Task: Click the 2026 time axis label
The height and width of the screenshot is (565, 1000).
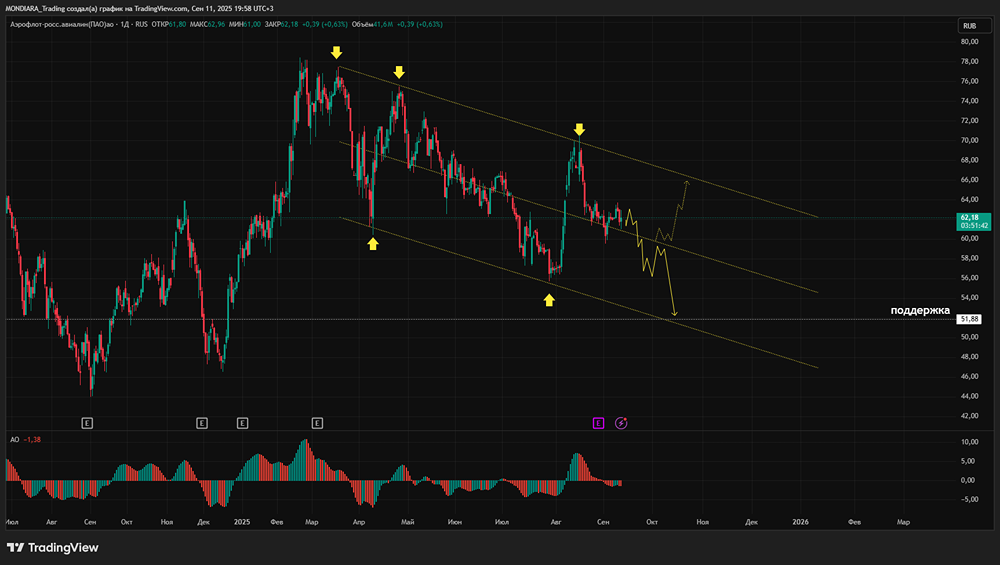Action: (800, 522)
